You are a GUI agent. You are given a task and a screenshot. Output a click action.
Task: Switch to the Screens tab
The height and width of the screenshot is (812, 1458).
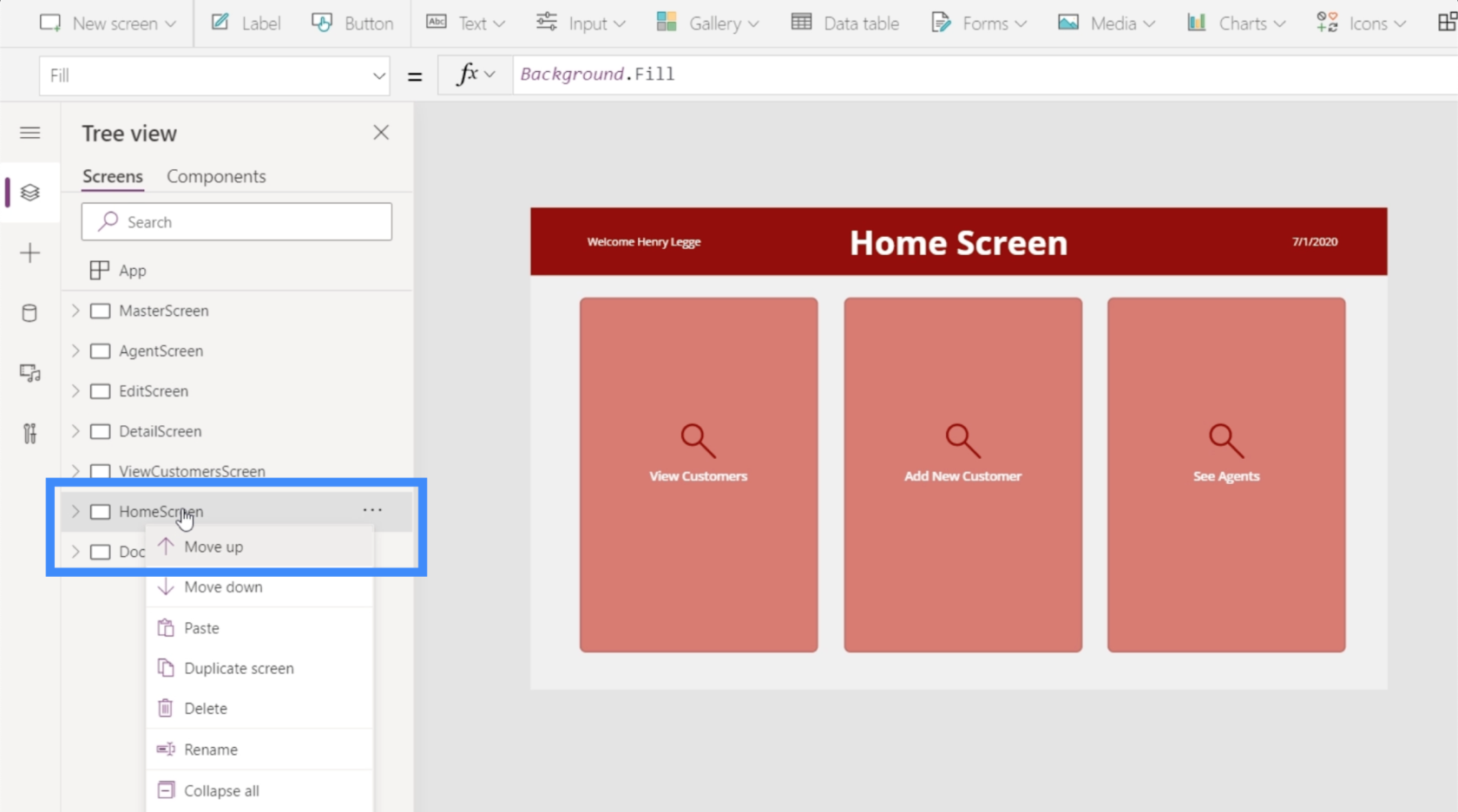pyautogui.click(x=113, y=176)
